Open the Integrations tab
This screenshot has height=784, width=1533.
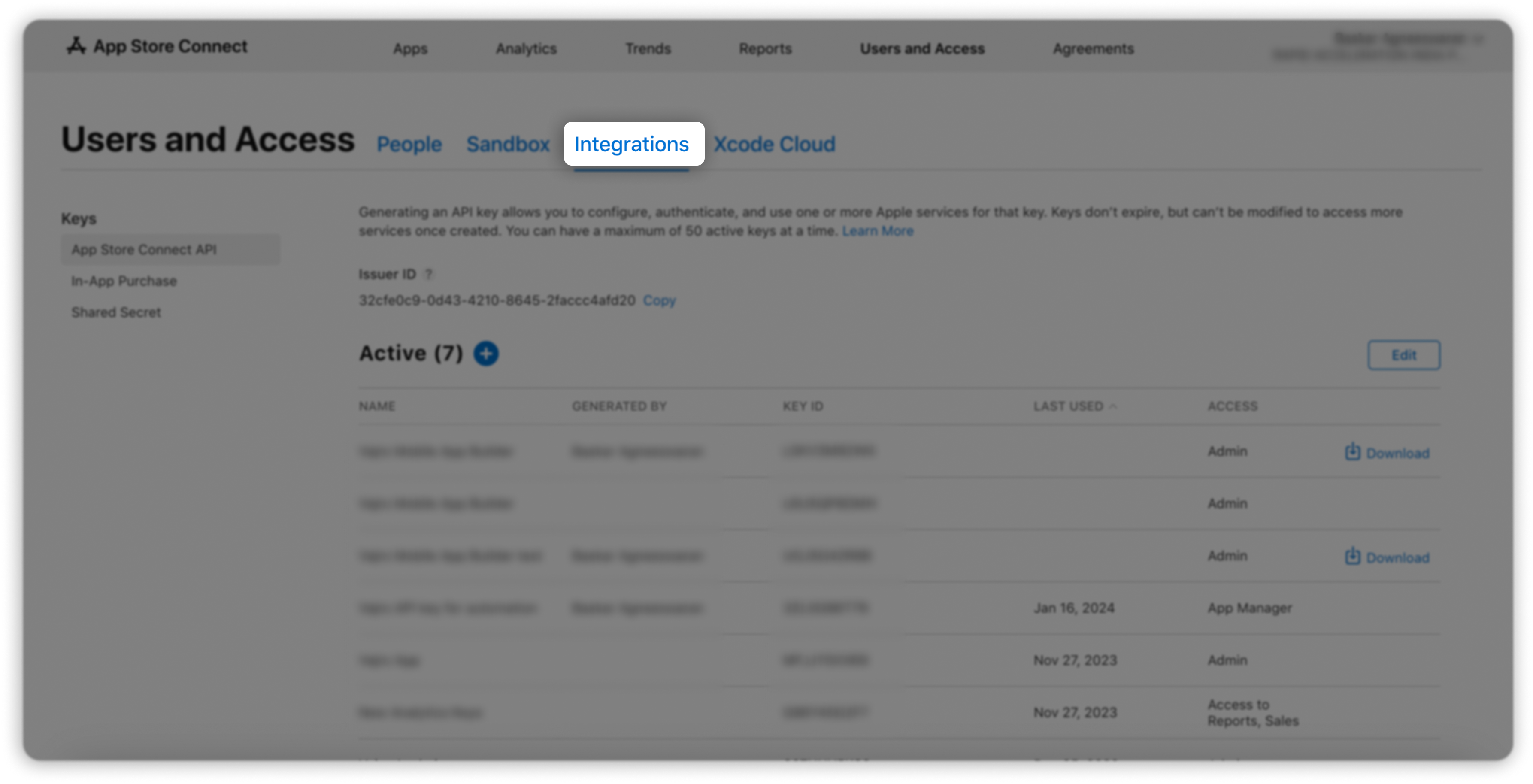[x=631, y=144]
